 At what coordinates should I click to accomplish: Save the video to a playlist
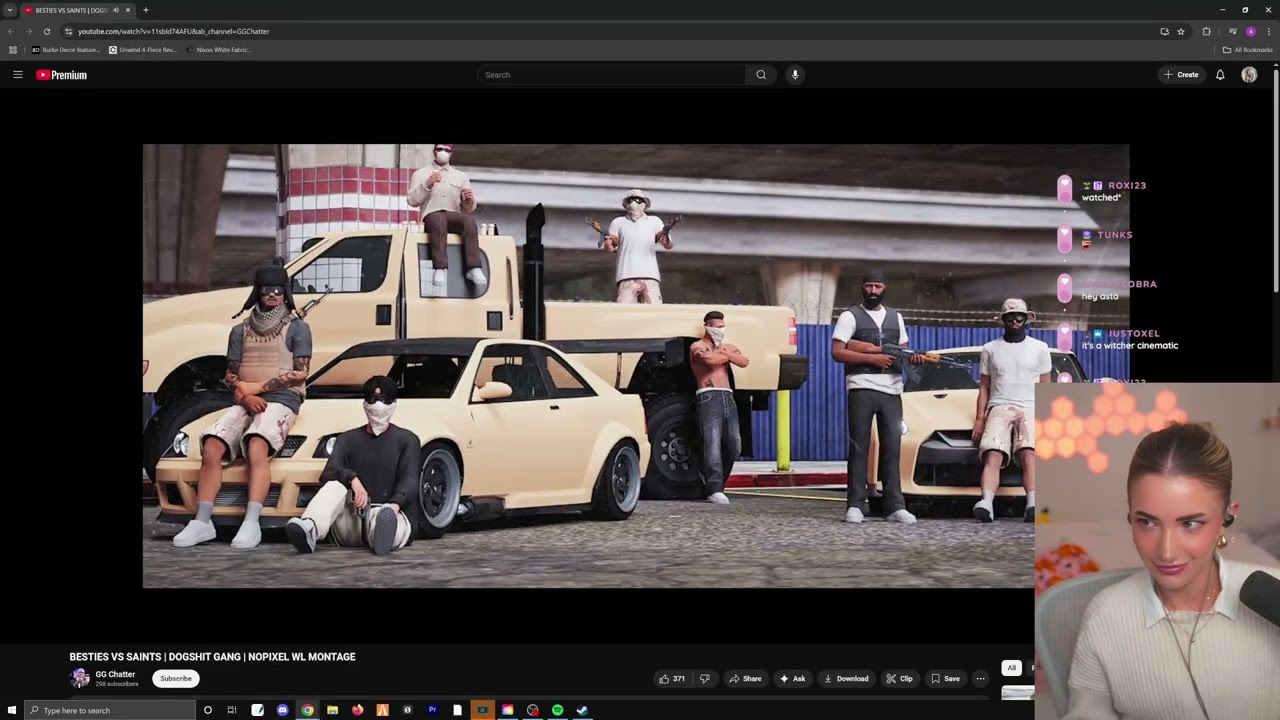pyautogui.click(x=945, y=679)
